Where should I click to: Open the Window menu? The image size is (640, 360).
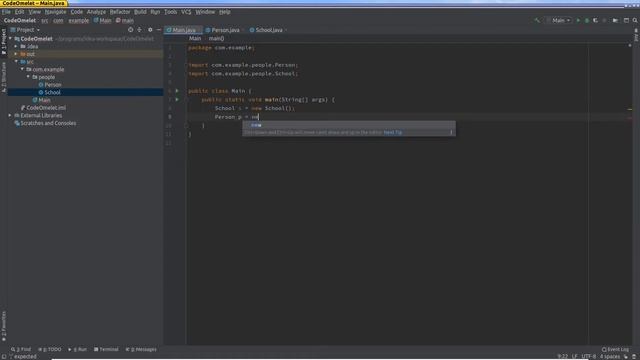pos(205,12)
